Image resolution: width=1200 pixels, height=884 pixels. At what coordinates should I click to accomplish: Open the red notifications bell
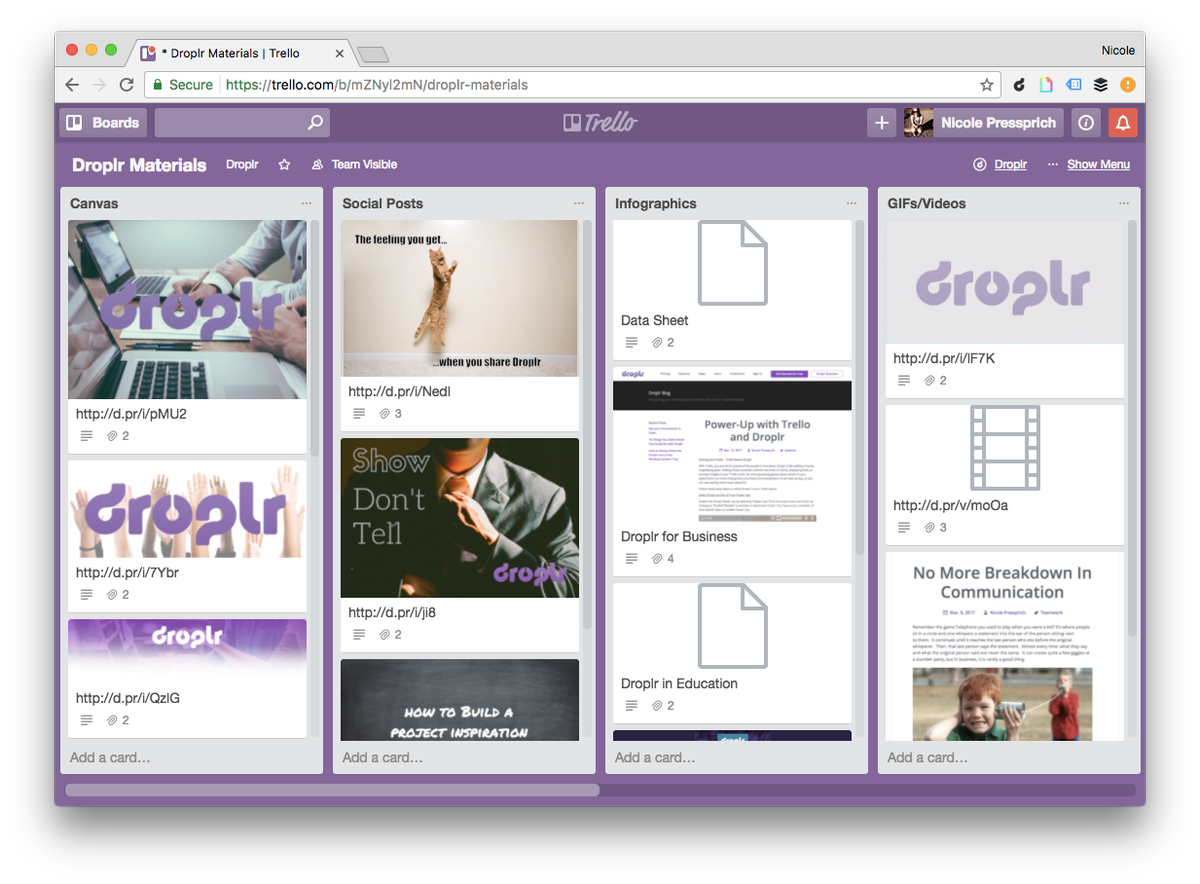click(1123, 123)
